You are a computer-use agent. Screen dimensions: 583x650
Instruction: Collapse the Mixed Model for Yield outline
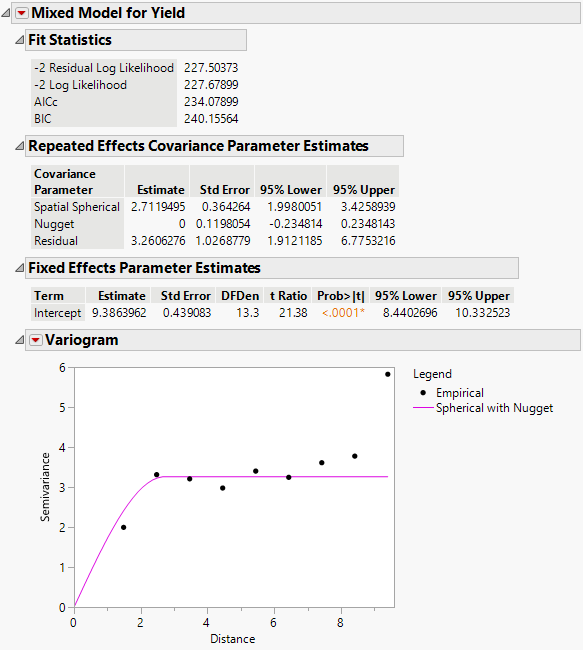point(5,13)
